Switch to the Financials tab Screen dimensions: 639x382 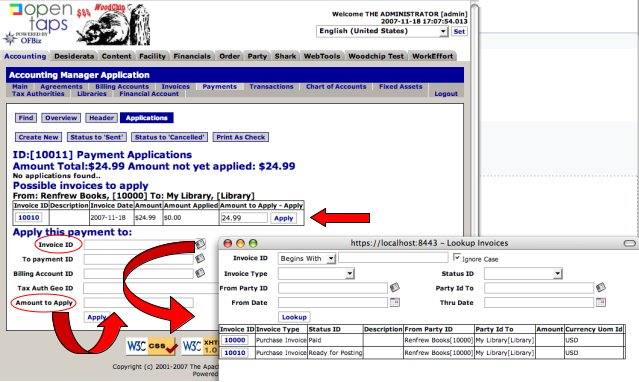[192, 56]
